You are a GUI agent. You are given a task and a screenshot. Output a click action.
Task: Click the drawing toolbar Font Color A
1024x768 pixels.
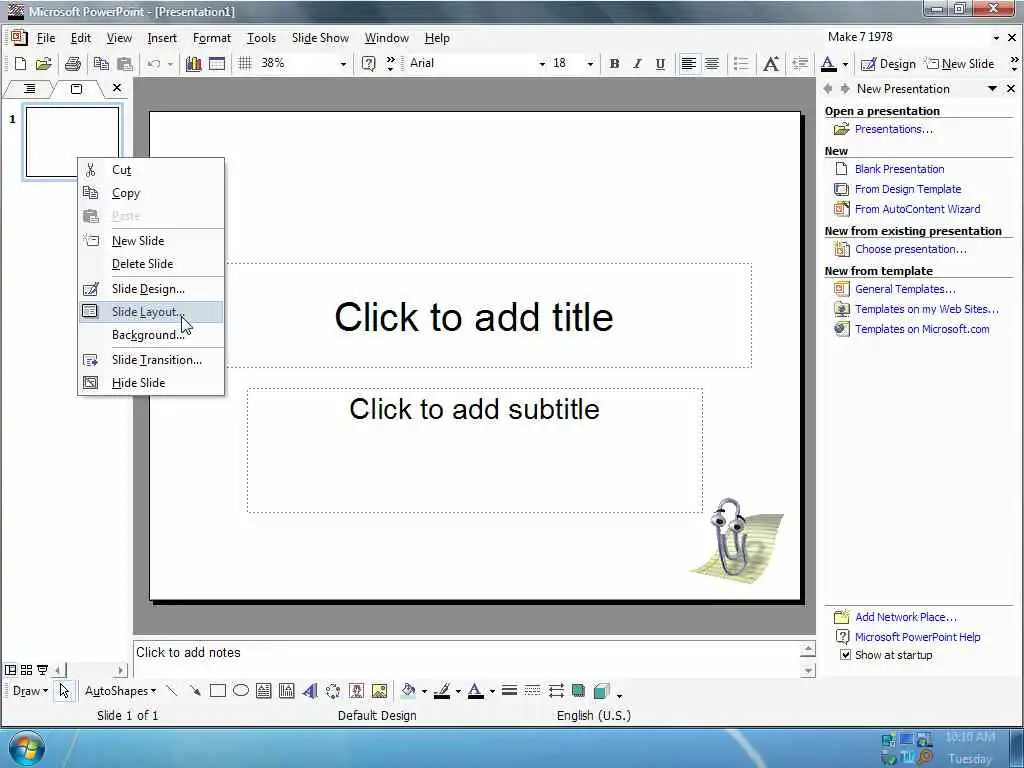(x=475, y=691)
